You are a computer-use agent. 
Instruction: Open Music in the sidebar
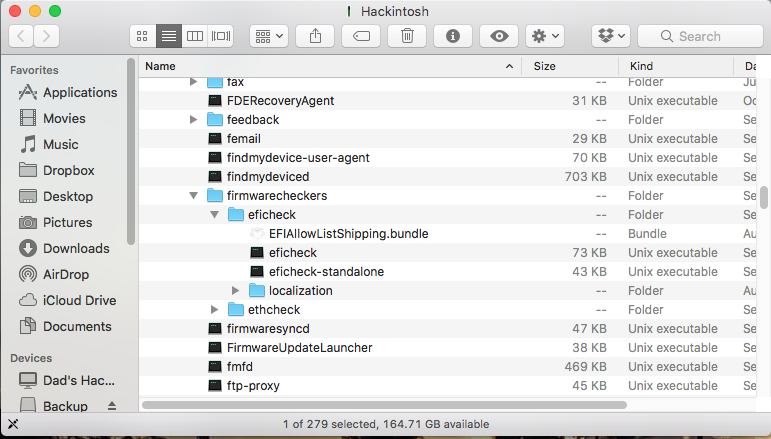(49, 145)
